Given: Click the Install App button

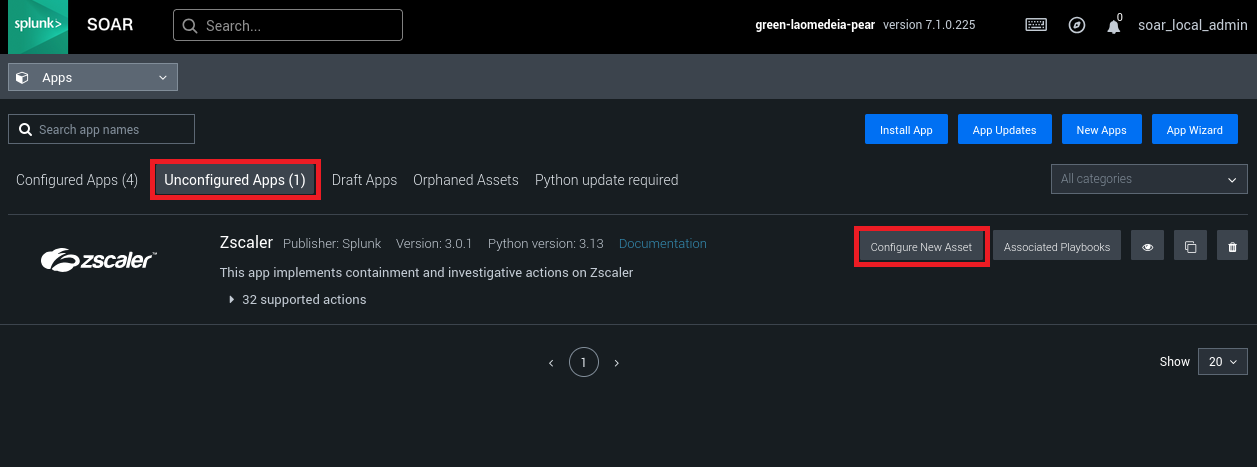Looking at the screenshot, I should pos(906,130).
